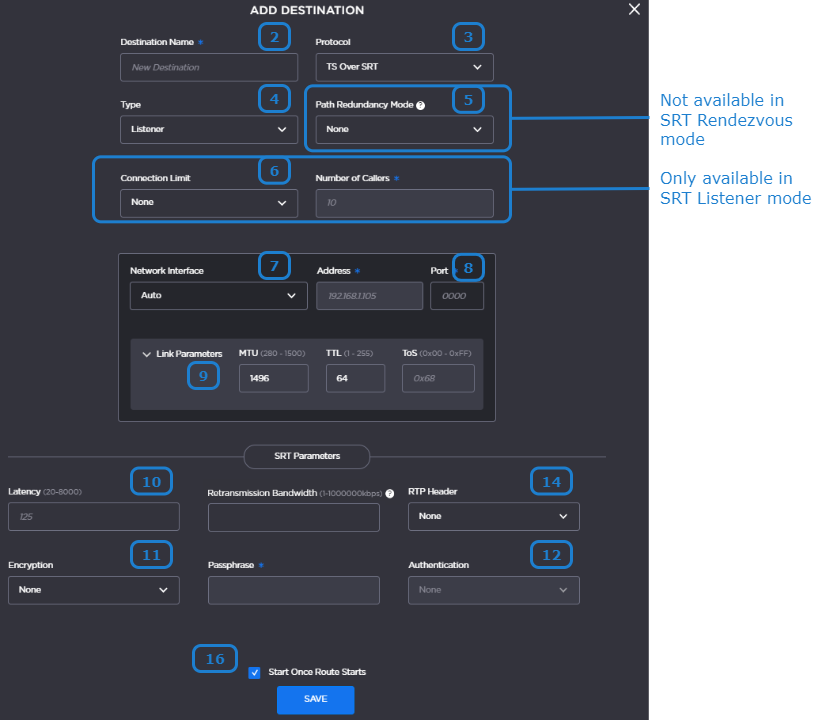Click the help icon beside Path Redundancy Mode
838x720 pixels.
coord(421,105)
